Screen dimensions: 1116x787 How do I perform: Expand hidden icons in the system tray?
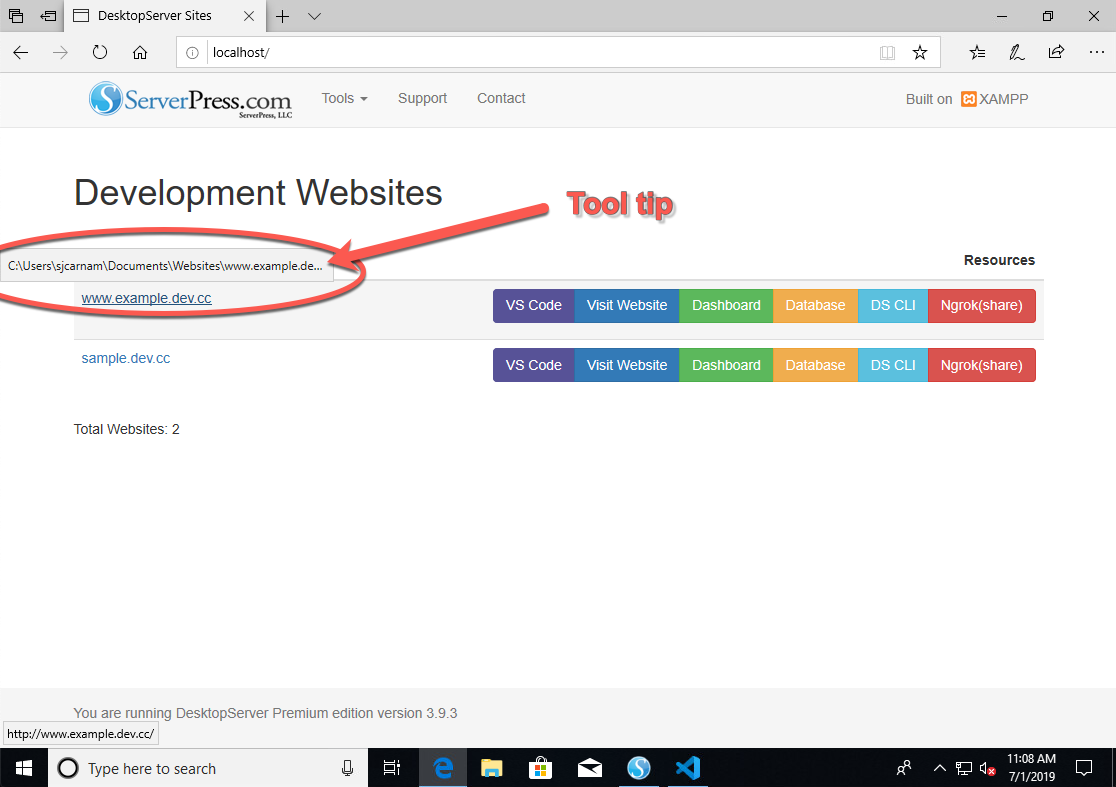click(x=940, y=768)
